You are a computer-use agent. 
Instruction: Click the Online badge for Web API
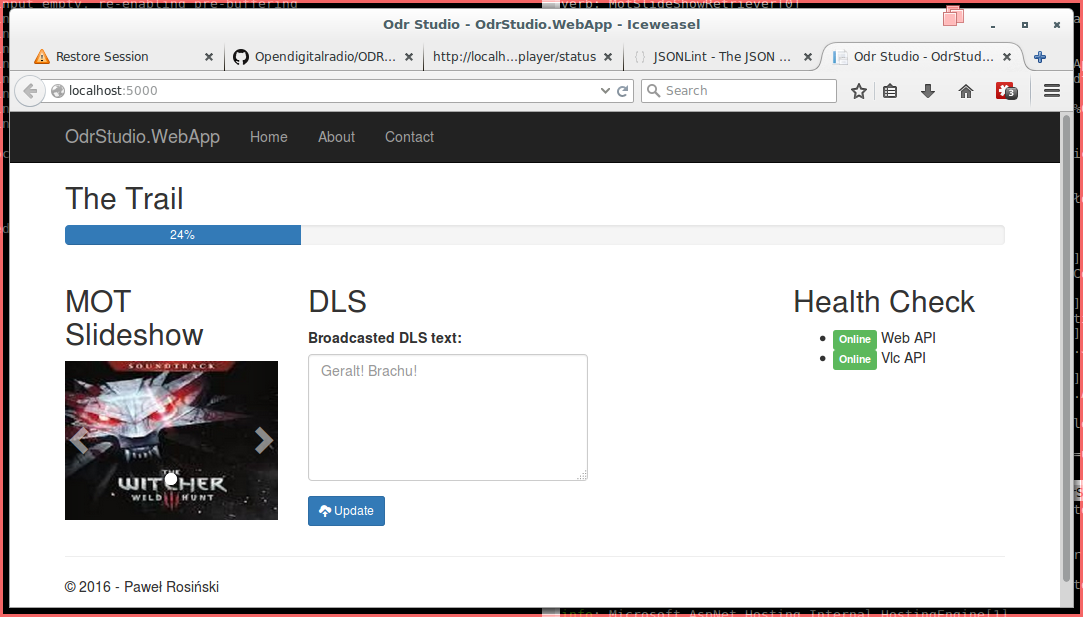[854, 339]
